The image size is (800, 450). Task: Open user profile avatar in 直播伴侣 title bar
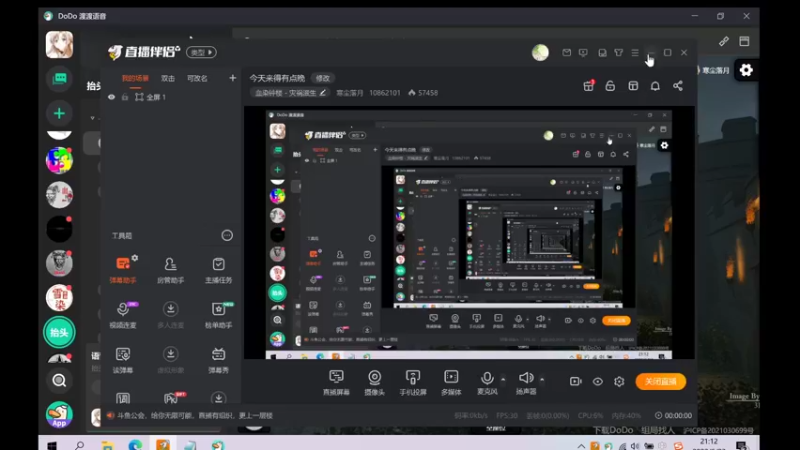(x=540, y=53)
